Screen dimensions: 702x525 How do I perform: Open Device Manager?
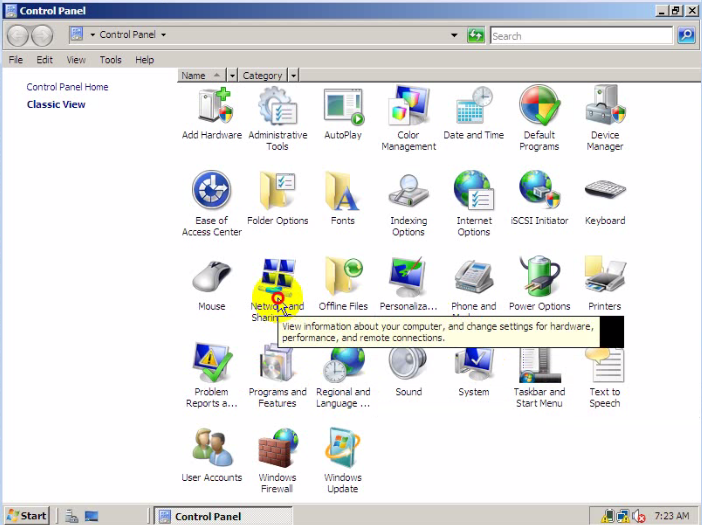(x=605, y=119)
